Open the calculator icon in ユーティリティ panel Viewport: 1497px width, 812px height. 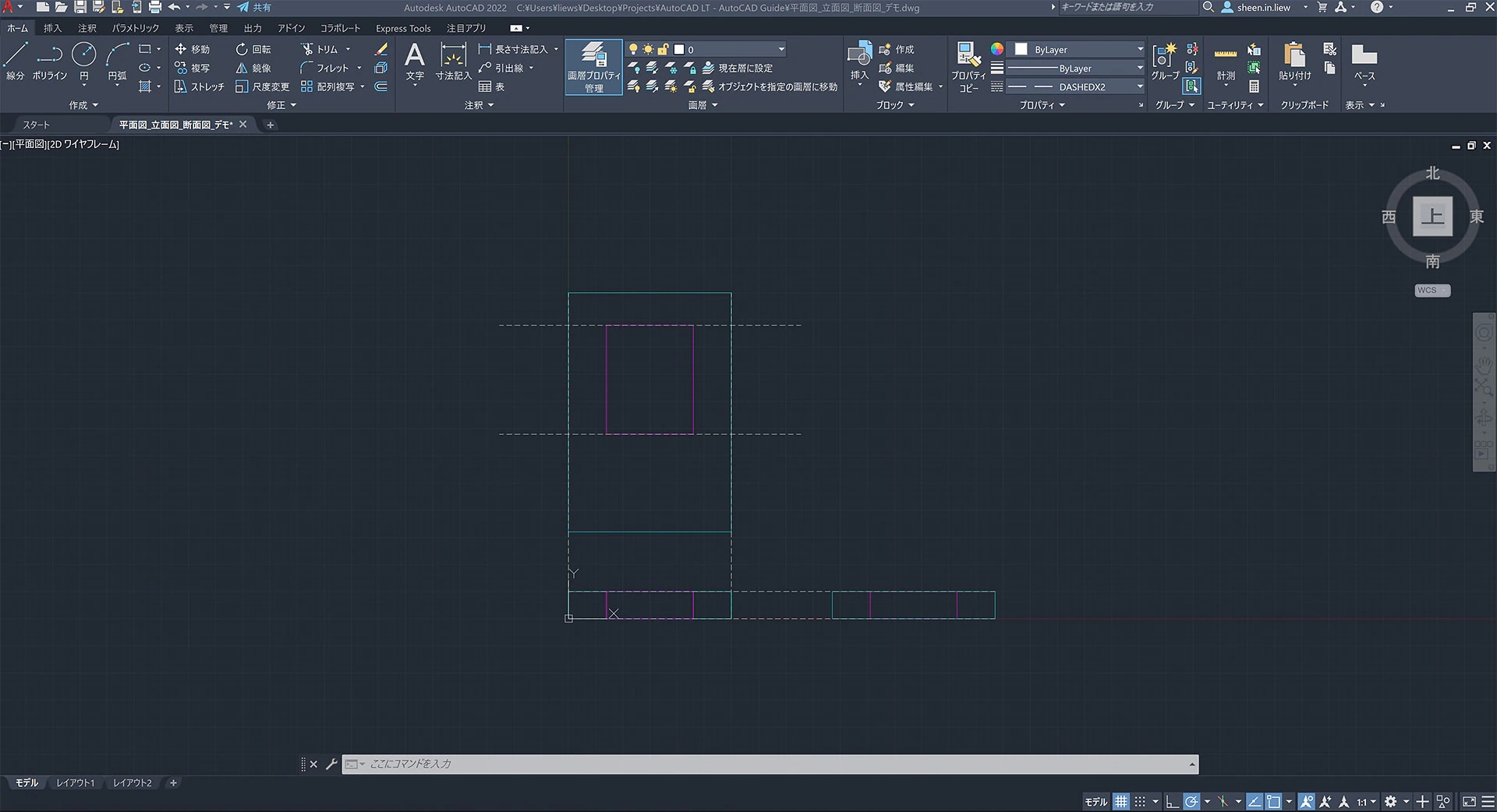(x=1254, y=86)
